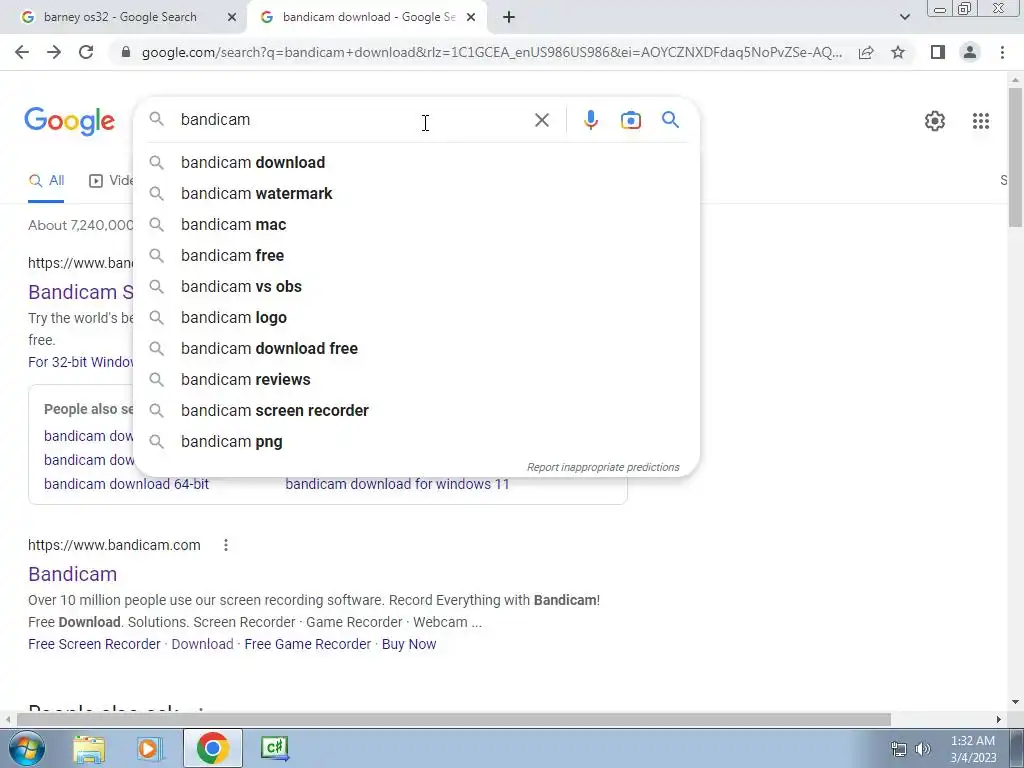Click the vertical scrollbar thumb

(x=1015, y=157)
